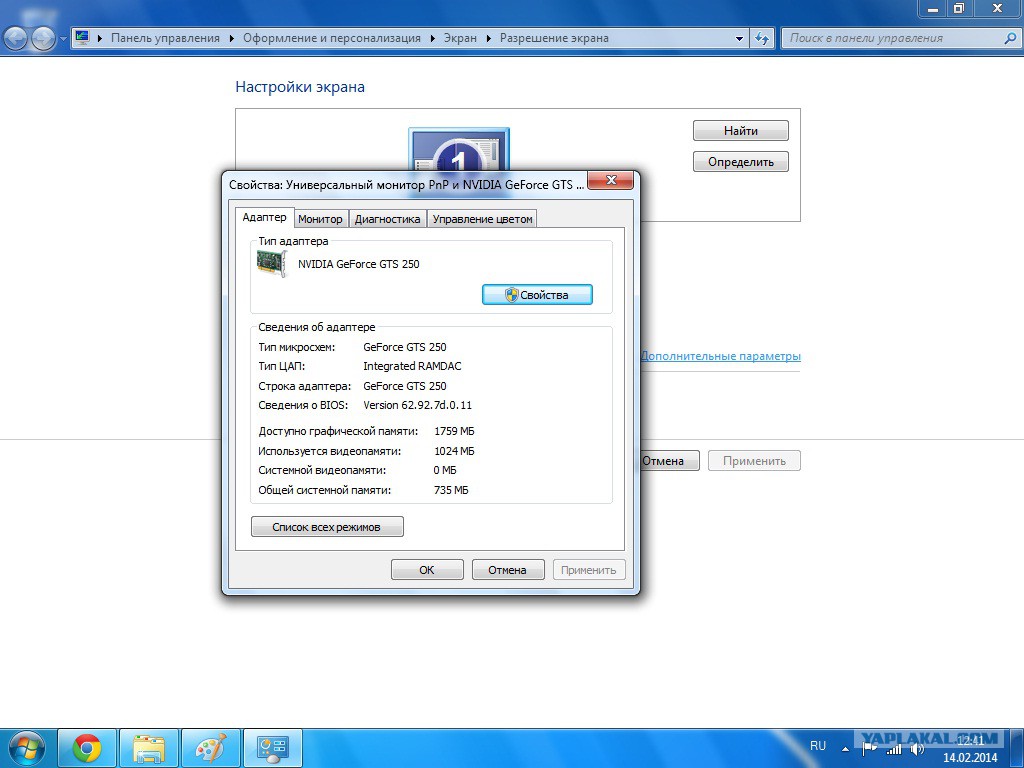Viewport: 1024px width, 768px height.
Task: Click the volume speaker tray icon
Action: [x=918, y=749]
